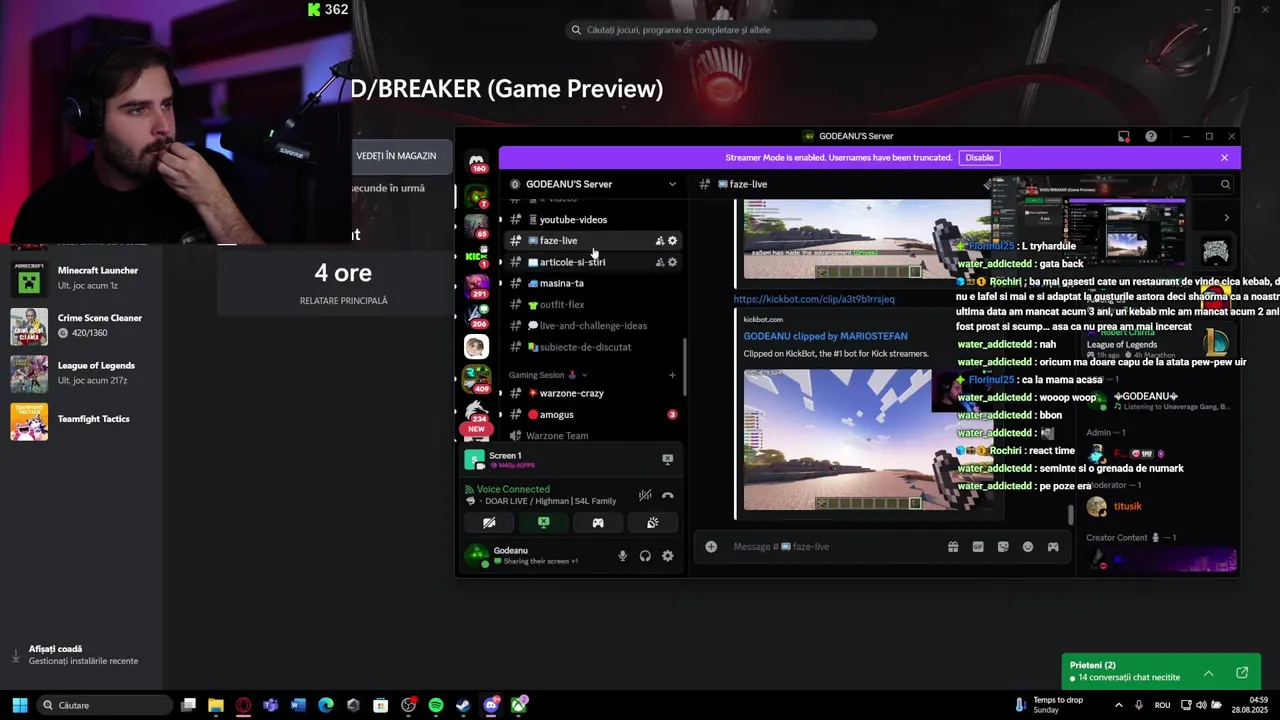This screenshot has width=1280, height=720.
Task: Open the kickbot.com clip link
Action: [x=814, y=299]
